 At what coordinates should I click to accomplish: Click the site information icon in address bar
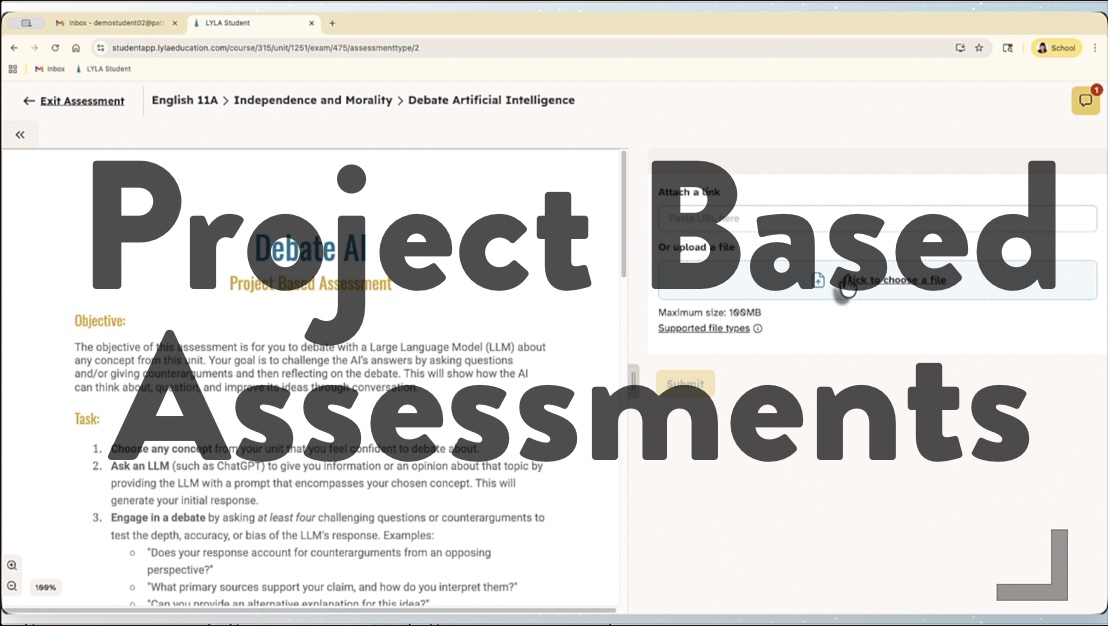[x=100, y=48]
